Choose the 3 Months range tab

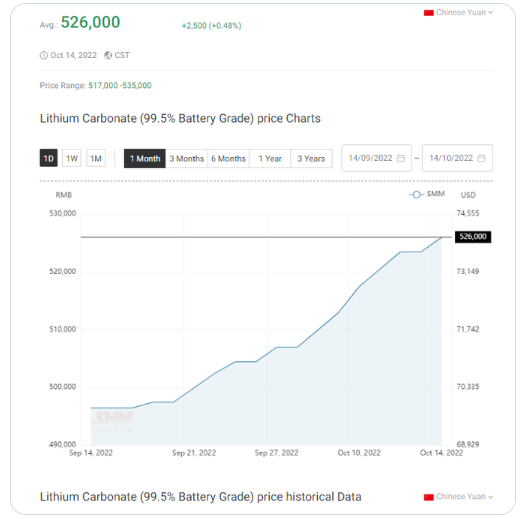(x=186, y=158)
